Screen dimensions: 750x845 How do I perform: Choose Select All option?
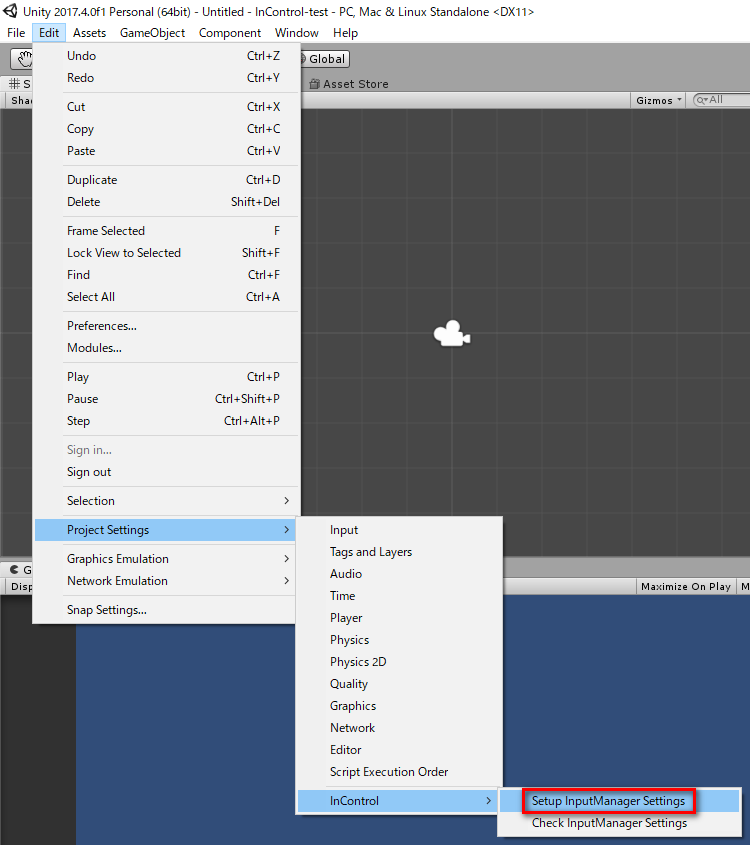165,297
